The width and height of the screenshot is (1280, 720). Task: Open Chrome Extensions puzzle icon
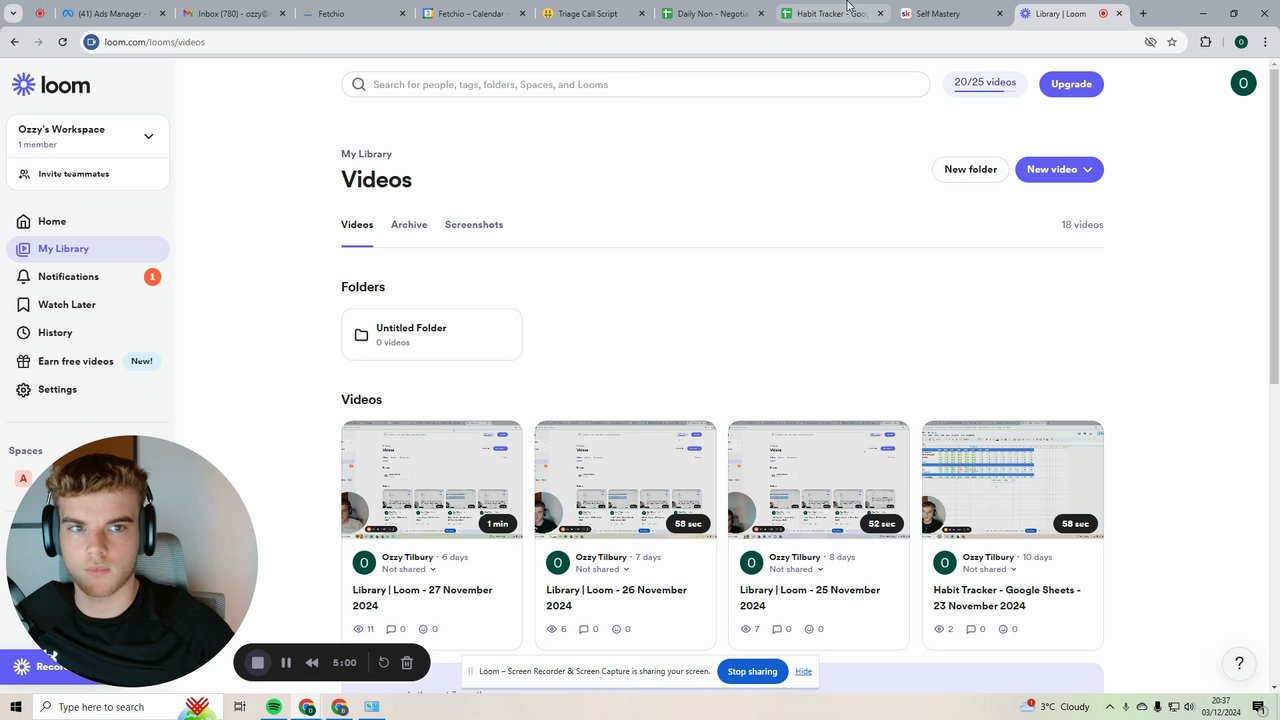pos(1205,42)
